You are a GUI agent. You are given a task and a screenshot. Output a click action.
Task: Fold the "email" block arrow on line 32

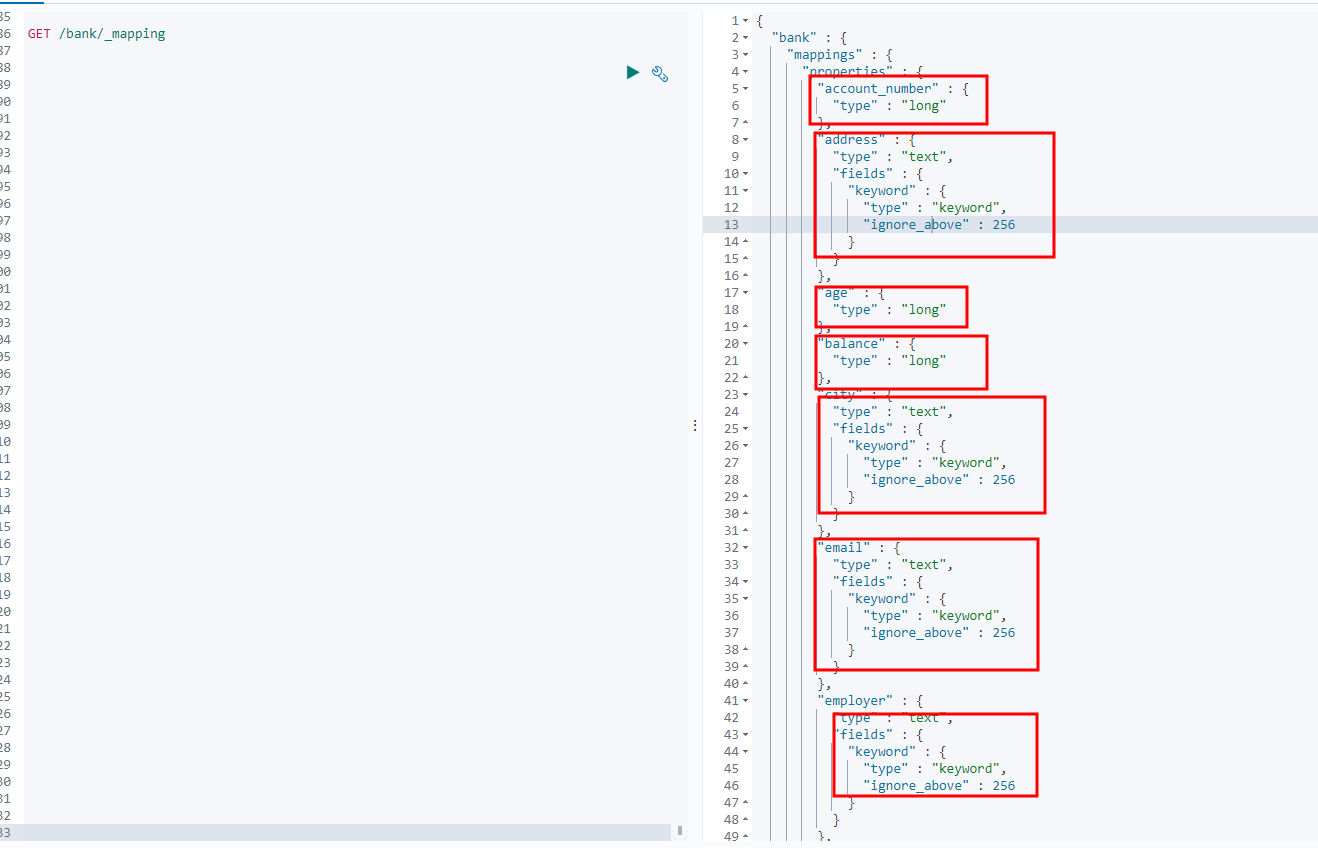click(x=745, y=548)
